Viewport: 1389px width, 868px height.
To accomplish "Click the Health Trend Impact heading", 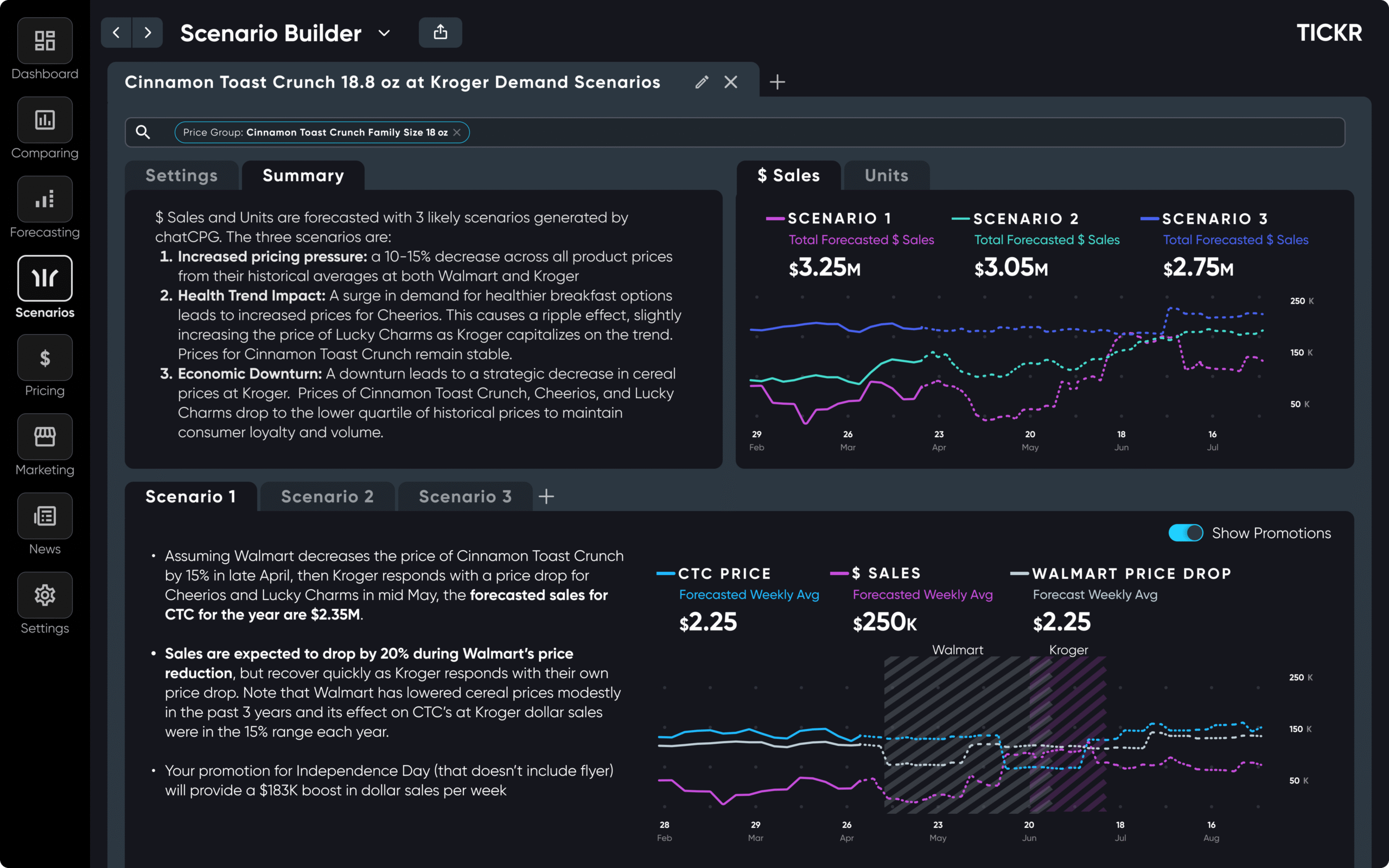I will pos(252,296).
